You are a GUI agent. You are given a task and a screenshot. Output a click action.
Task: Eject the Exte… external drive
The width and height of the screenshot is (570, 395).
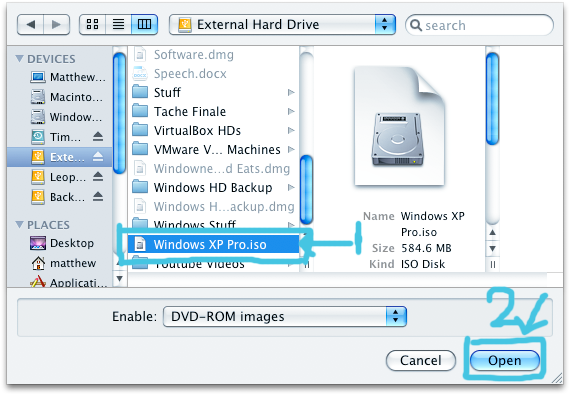tap(98, 157)
